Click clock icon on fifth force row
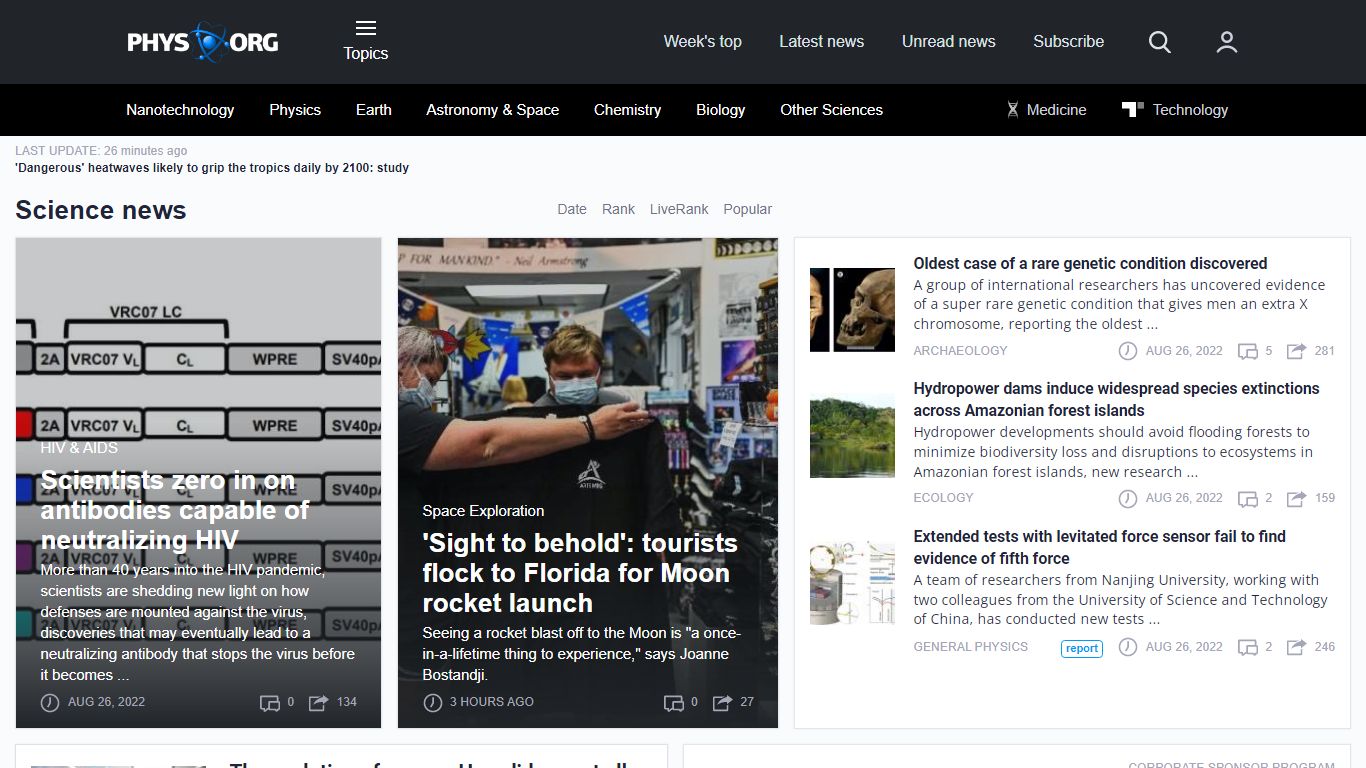The width and height of the screenshot is (1366, 768). click(x=1127, y=647)
